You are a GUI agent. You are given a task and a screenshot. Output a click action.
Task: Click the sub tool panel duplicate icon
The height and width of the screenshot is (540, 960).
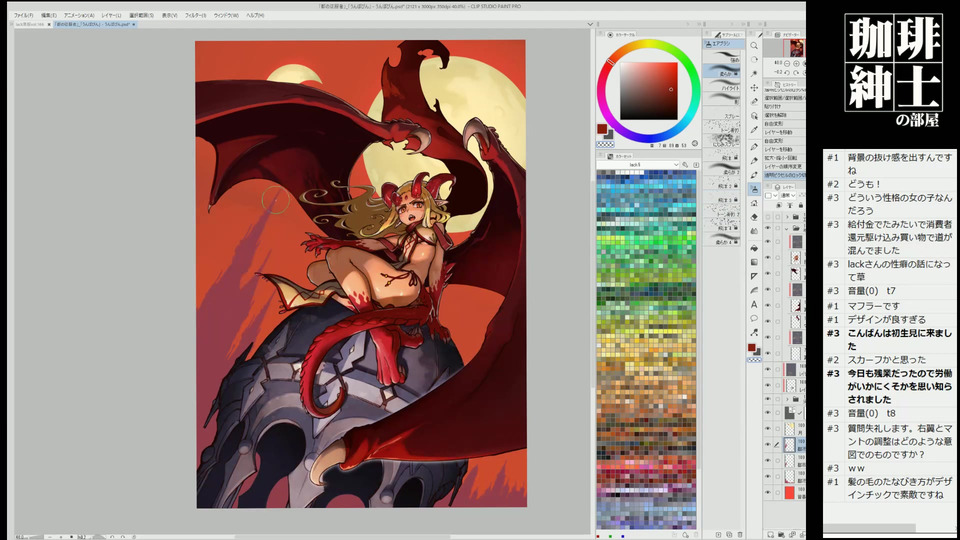(x=729, y=534)
